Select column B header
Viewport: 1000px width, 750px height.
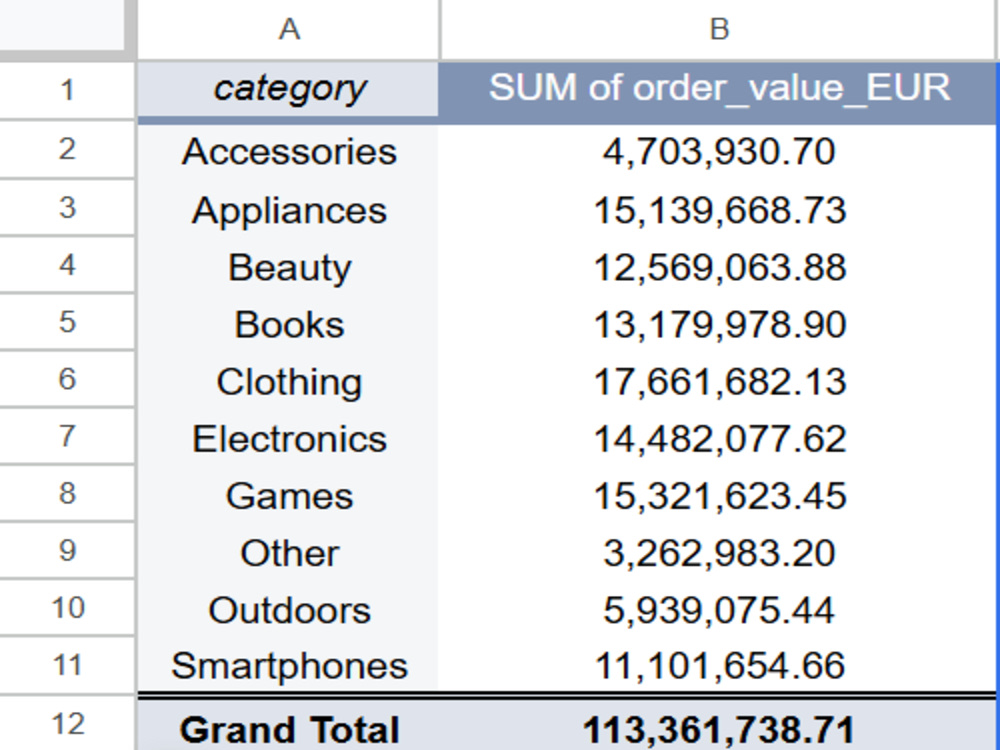coord(719,29)
